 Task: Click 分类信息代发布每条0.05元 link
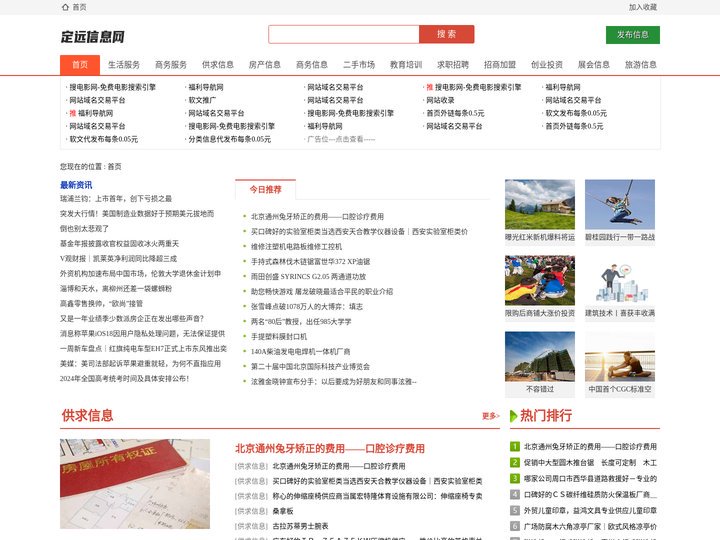230,139
